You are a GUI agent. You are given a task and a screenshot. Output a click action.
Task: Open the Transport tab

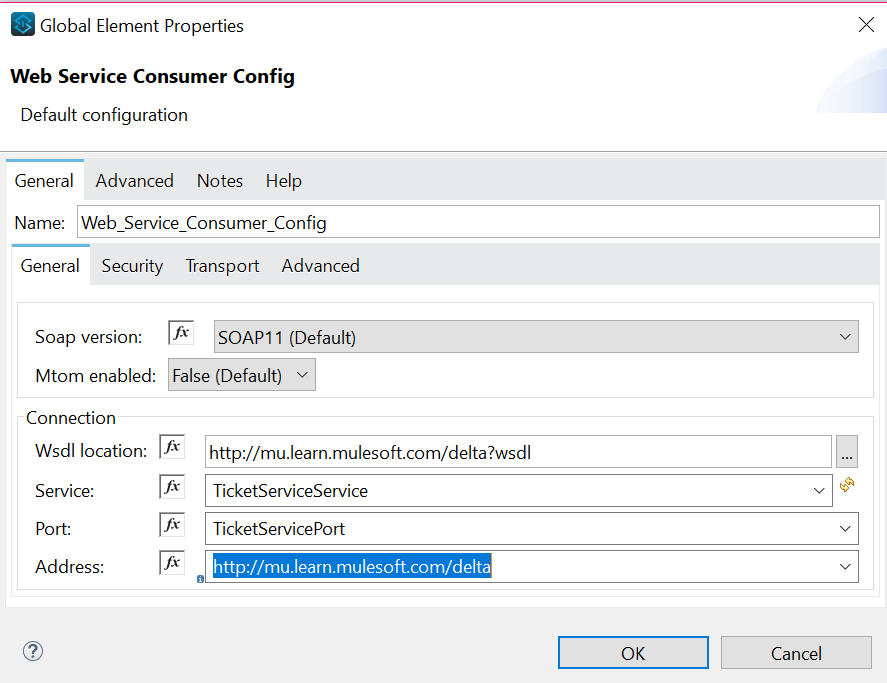pyautogui.click(x=222, y=265)
